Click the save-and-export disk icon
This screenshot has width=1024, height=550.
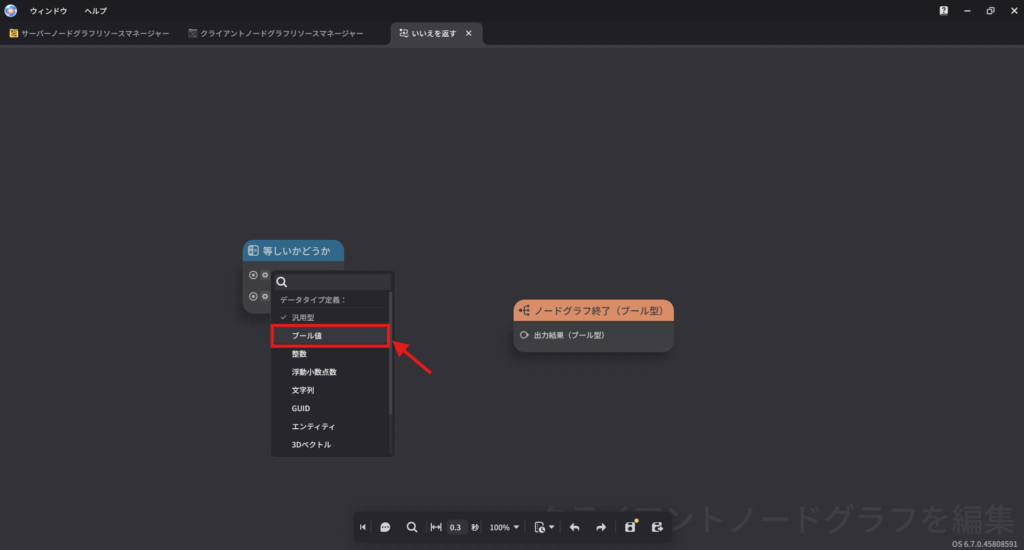[657, 527]
